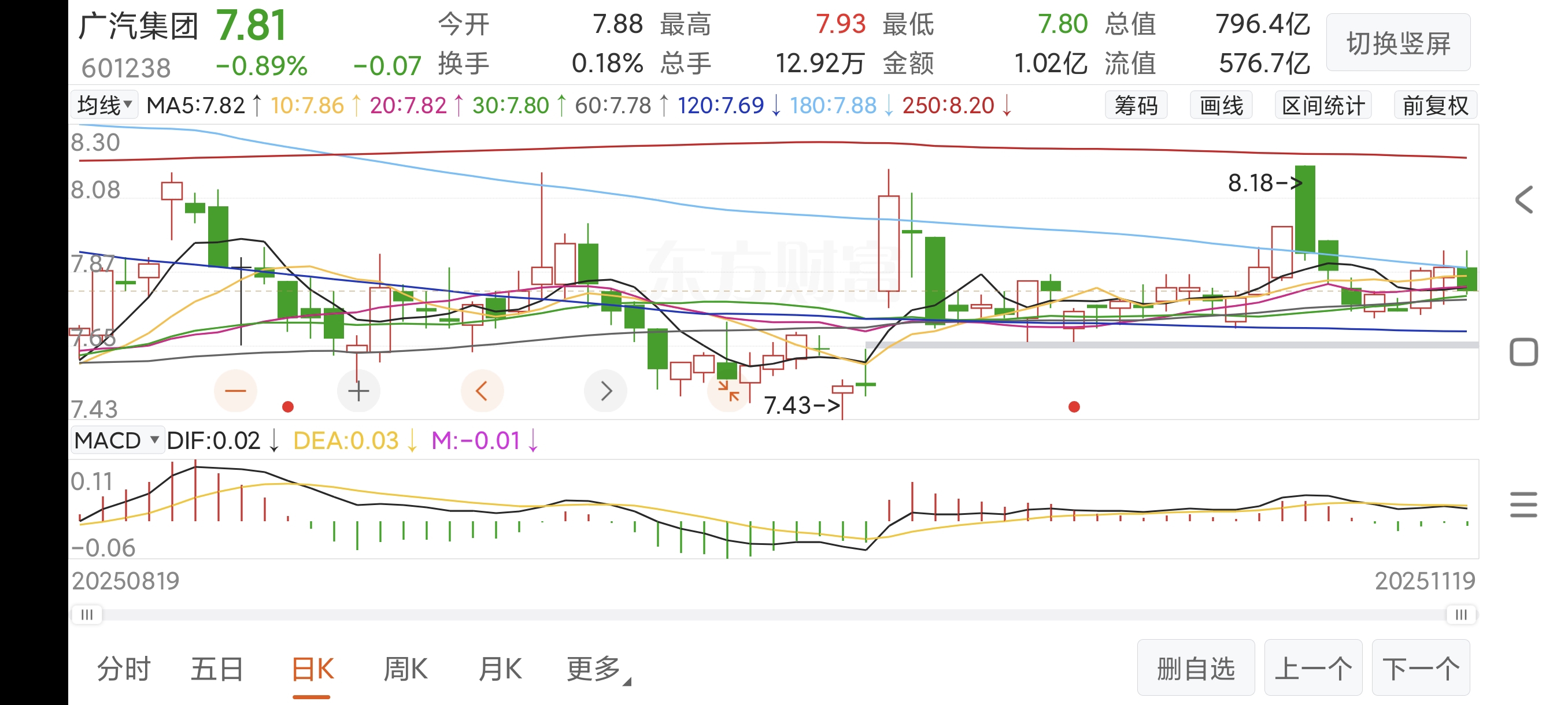Tap the collapse arrows icon on chart

pos(728,391)
